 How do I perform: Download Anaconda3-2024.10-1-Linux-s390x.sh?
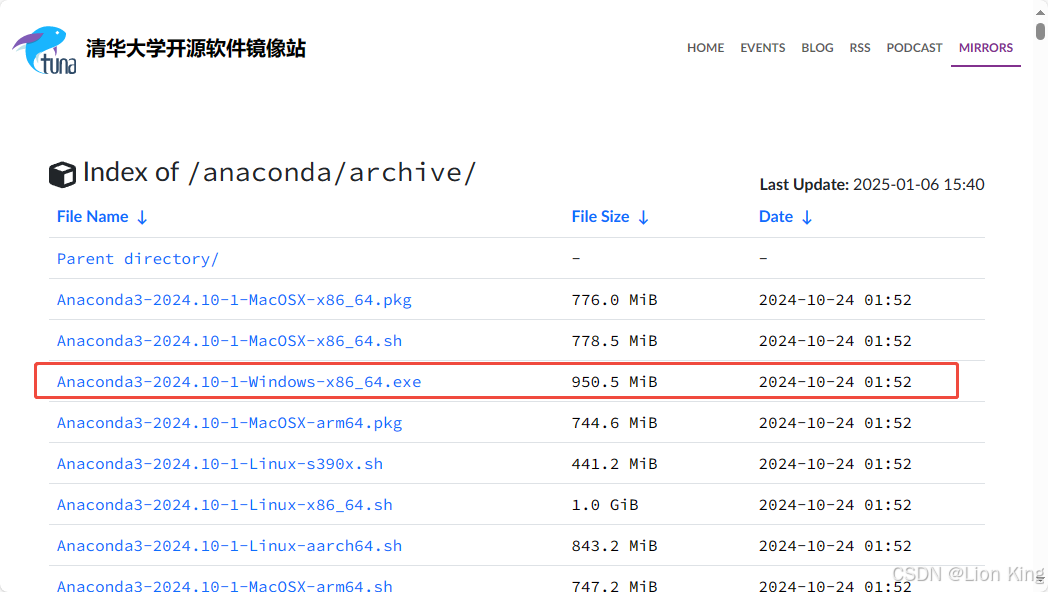click(x=220, y=464)
